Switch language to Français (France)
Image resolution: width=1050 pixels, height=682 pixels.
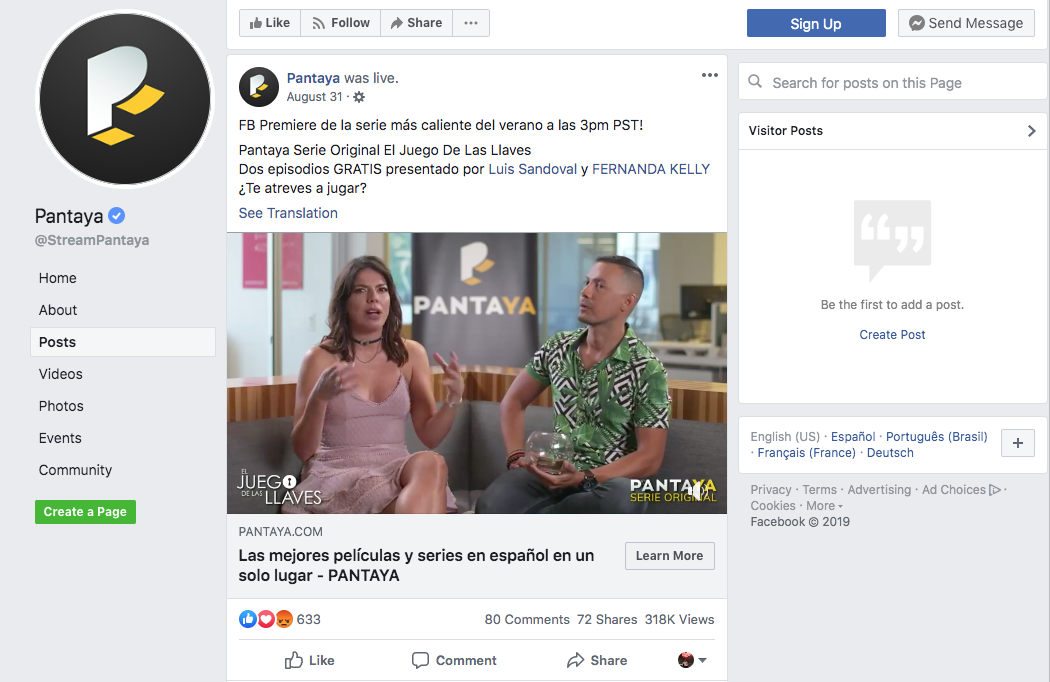tap(806, 453)
